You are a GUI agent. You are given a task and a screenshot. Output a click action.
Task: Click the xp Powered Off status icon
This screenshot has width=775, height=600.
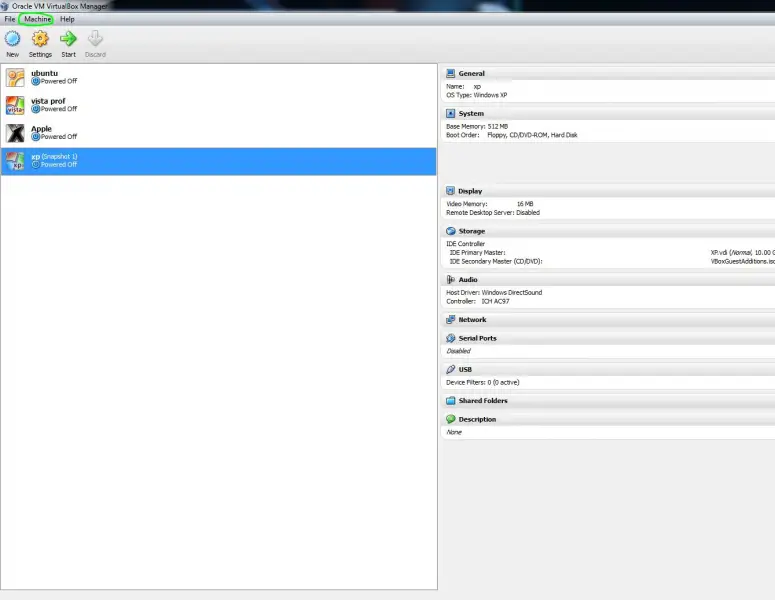click(x=36, y=164)
